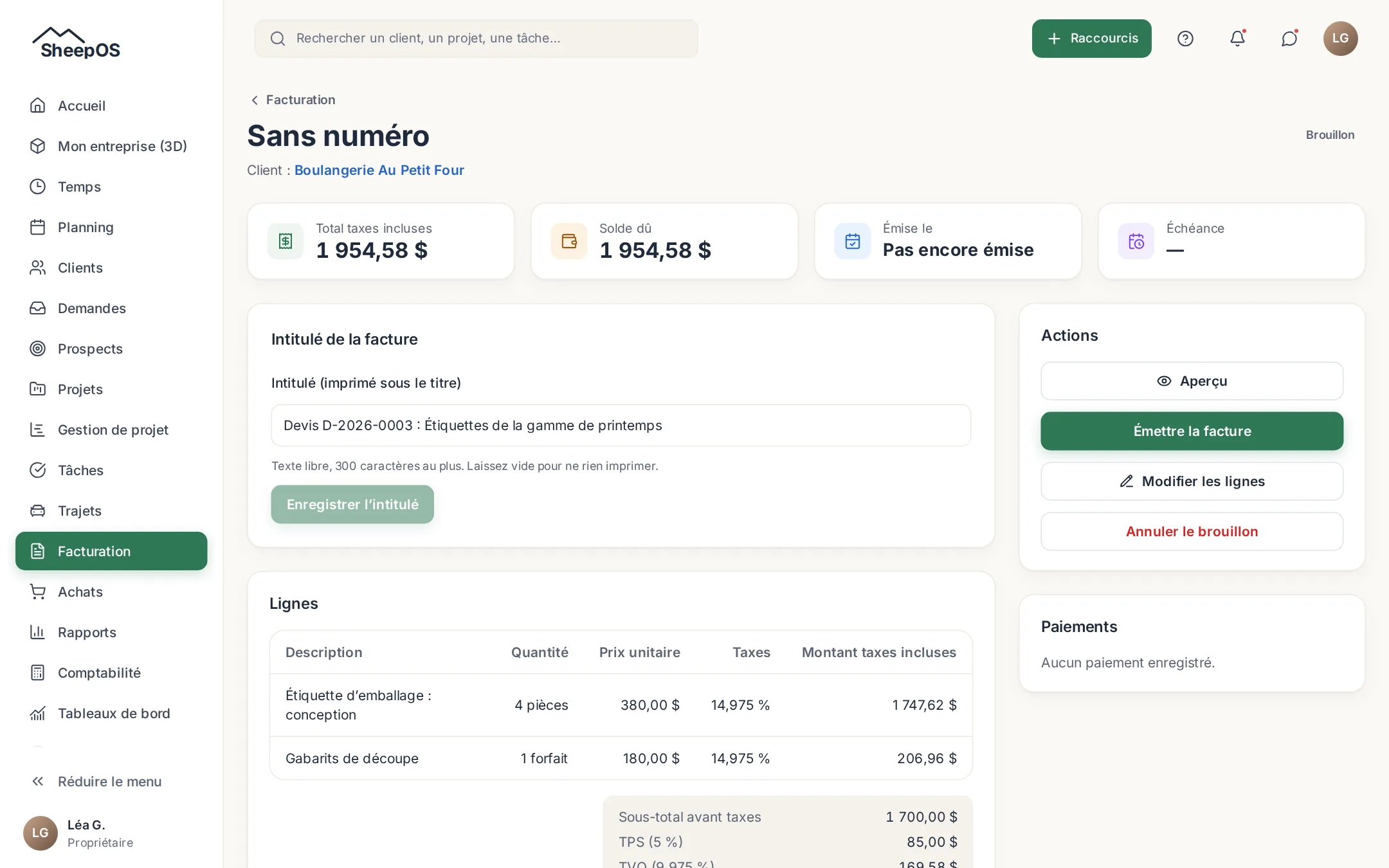Click Émettre la facture
Viewport: 1389px width, 868px height.
pos(1192,431)
